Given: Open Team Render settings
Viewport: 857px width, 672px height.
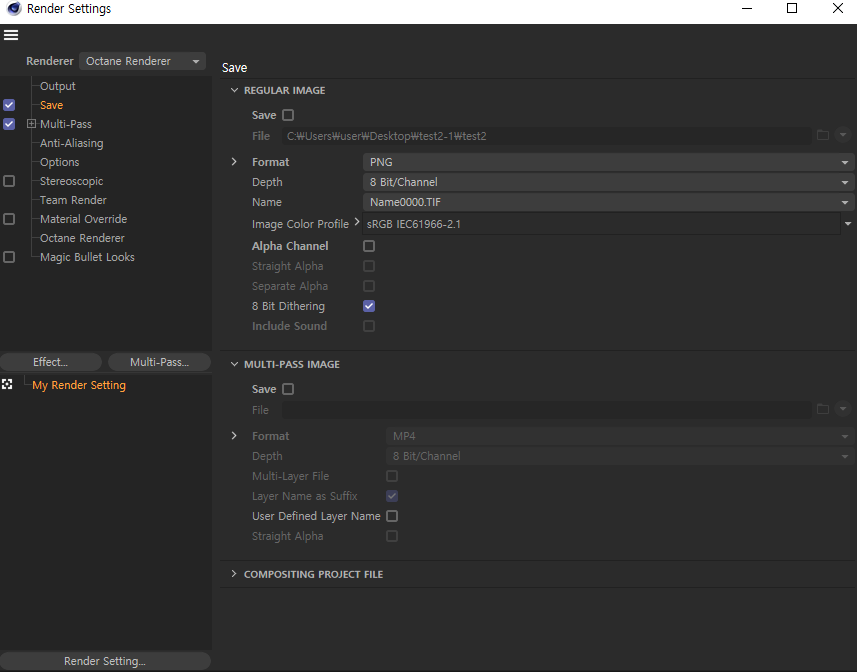Looking at the screenshot, I should tap(73, 200).
